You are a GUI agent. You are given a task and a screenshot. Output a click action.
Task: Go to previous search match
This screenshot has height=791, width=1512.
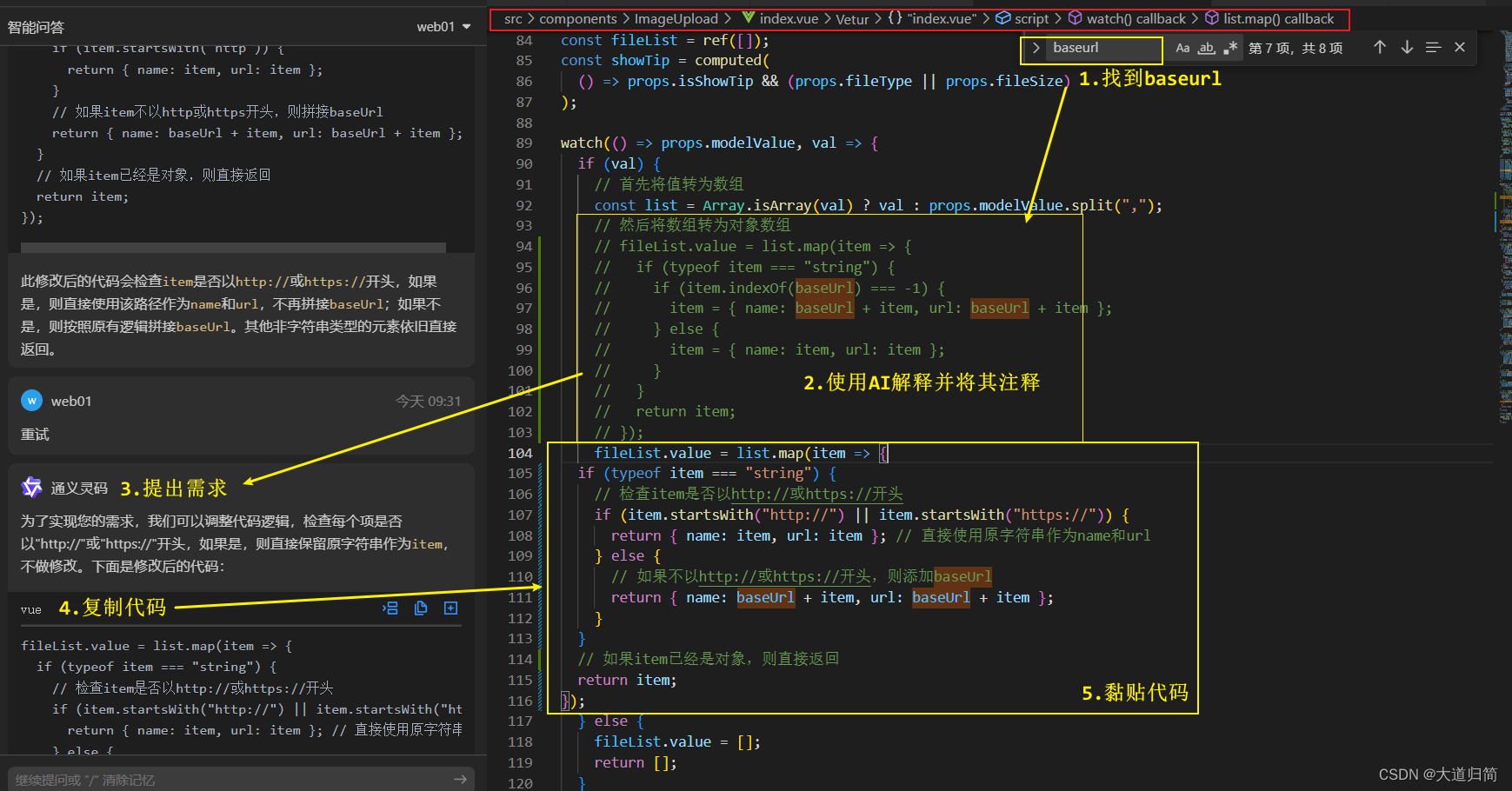point(1380,48)
